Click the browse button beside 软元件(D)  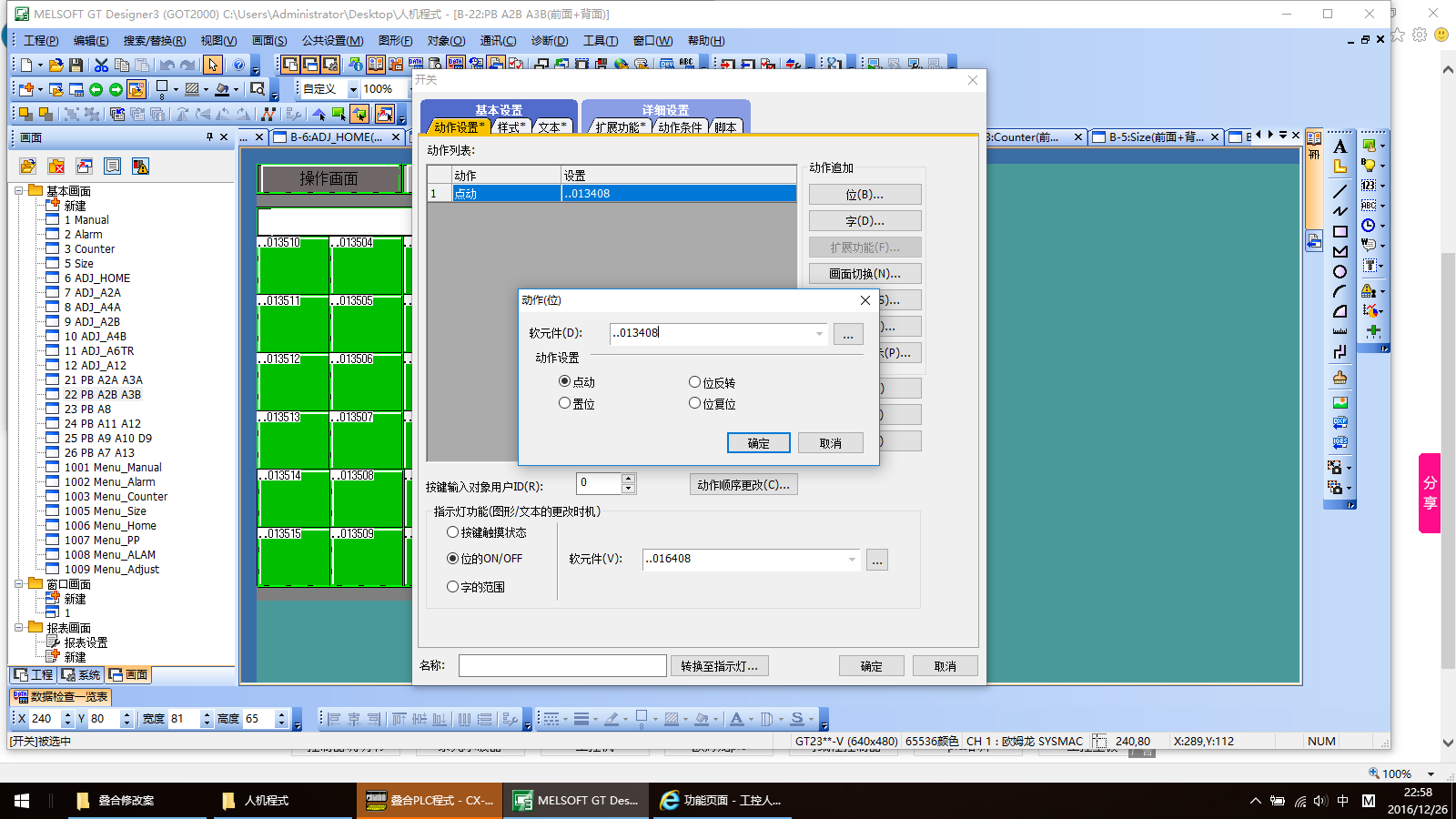point(848,334)
